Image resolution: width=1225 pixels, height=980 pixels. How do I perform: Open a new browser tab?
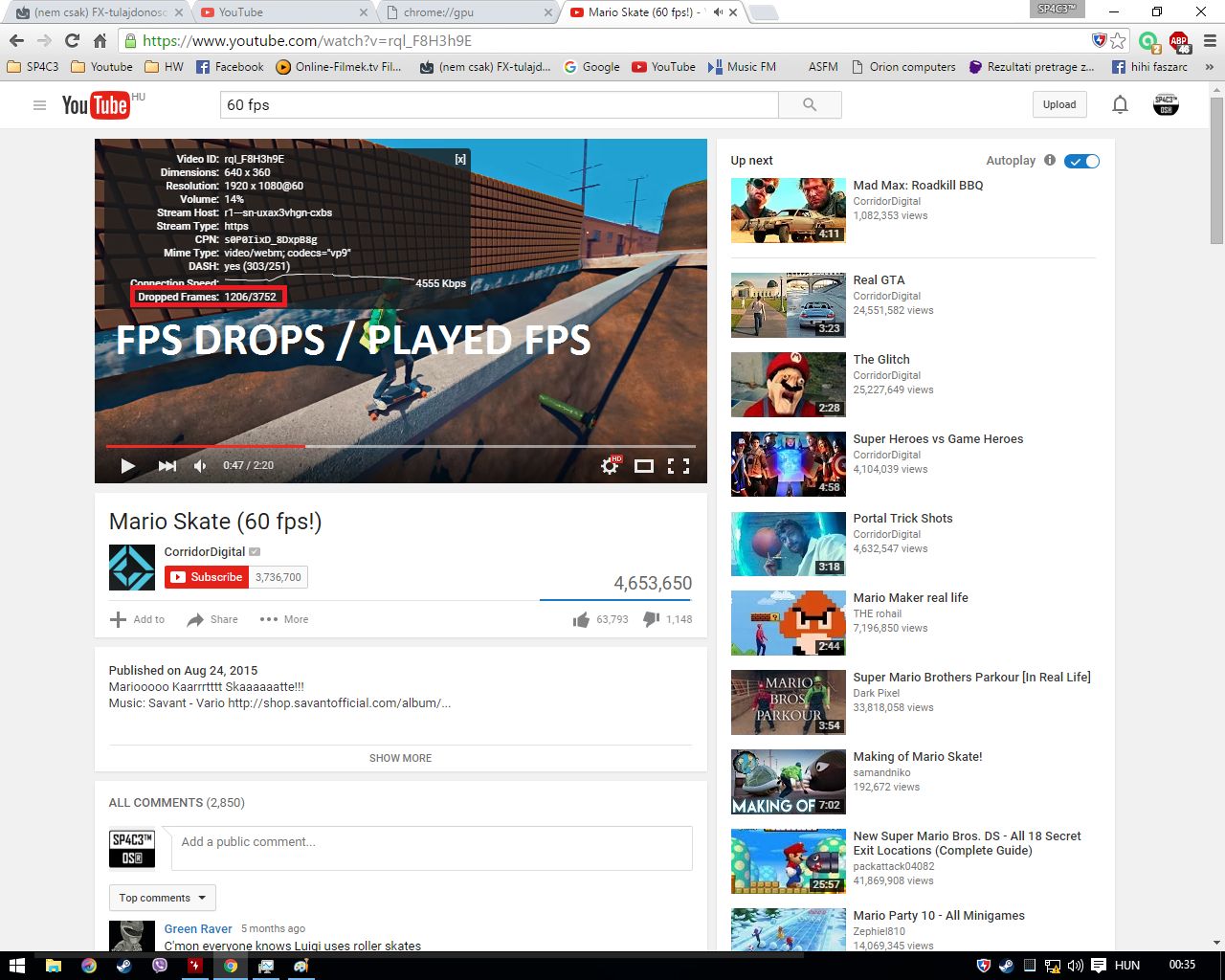pyautogui.click(x=763, y=12)
